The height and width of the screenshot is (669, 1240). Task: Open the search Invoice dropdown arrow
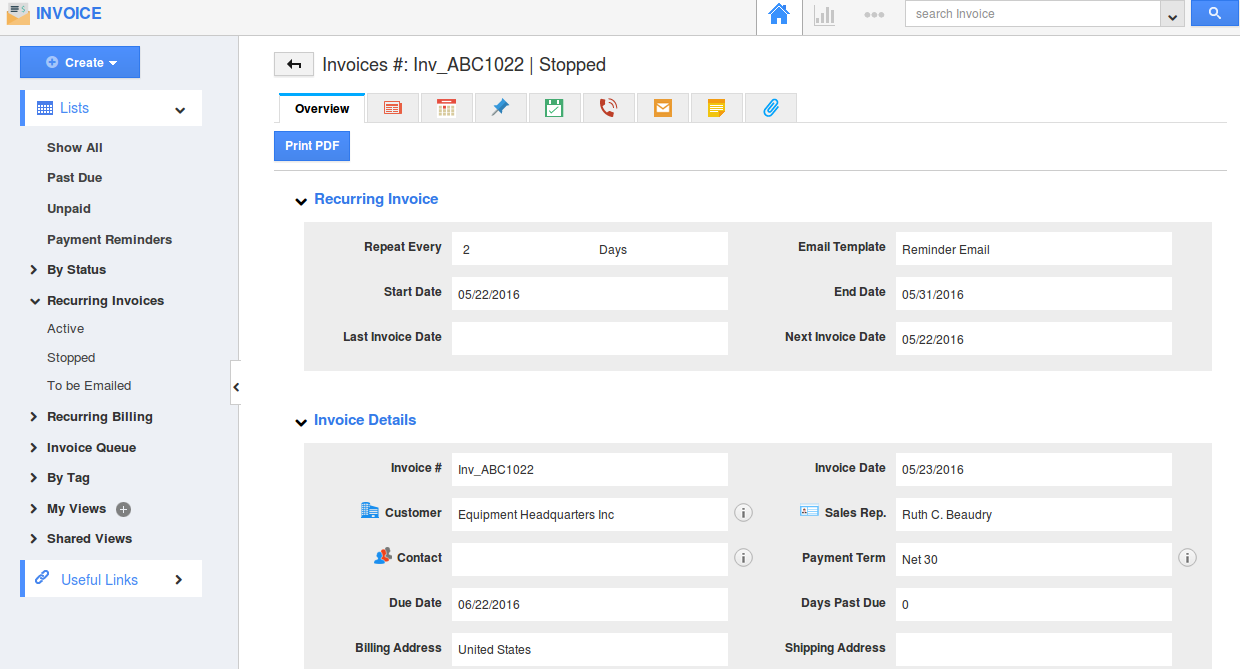pyautogui.click(x=1172, y=15)
